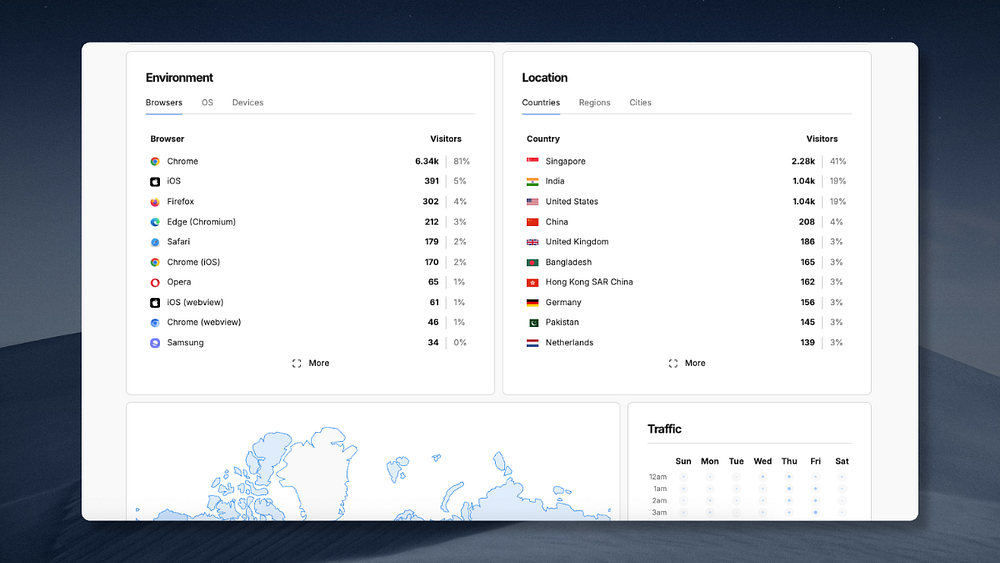1000x563 pixels.
Task: Switch to the OS tab
Action: [x=207, y=103]
